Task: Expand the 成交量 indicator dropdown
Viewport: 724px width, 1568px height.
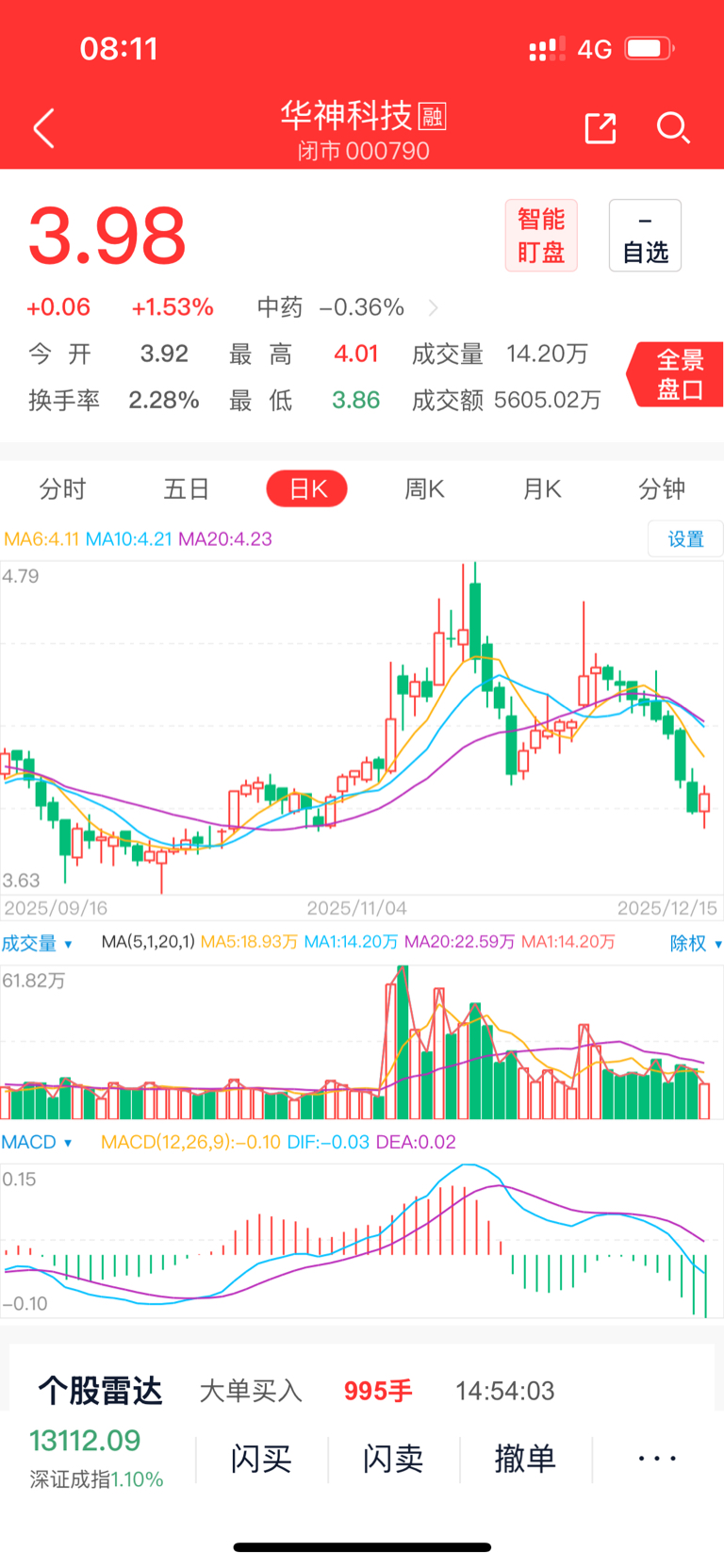Action: pyautogui.click(x=37, y=943)
